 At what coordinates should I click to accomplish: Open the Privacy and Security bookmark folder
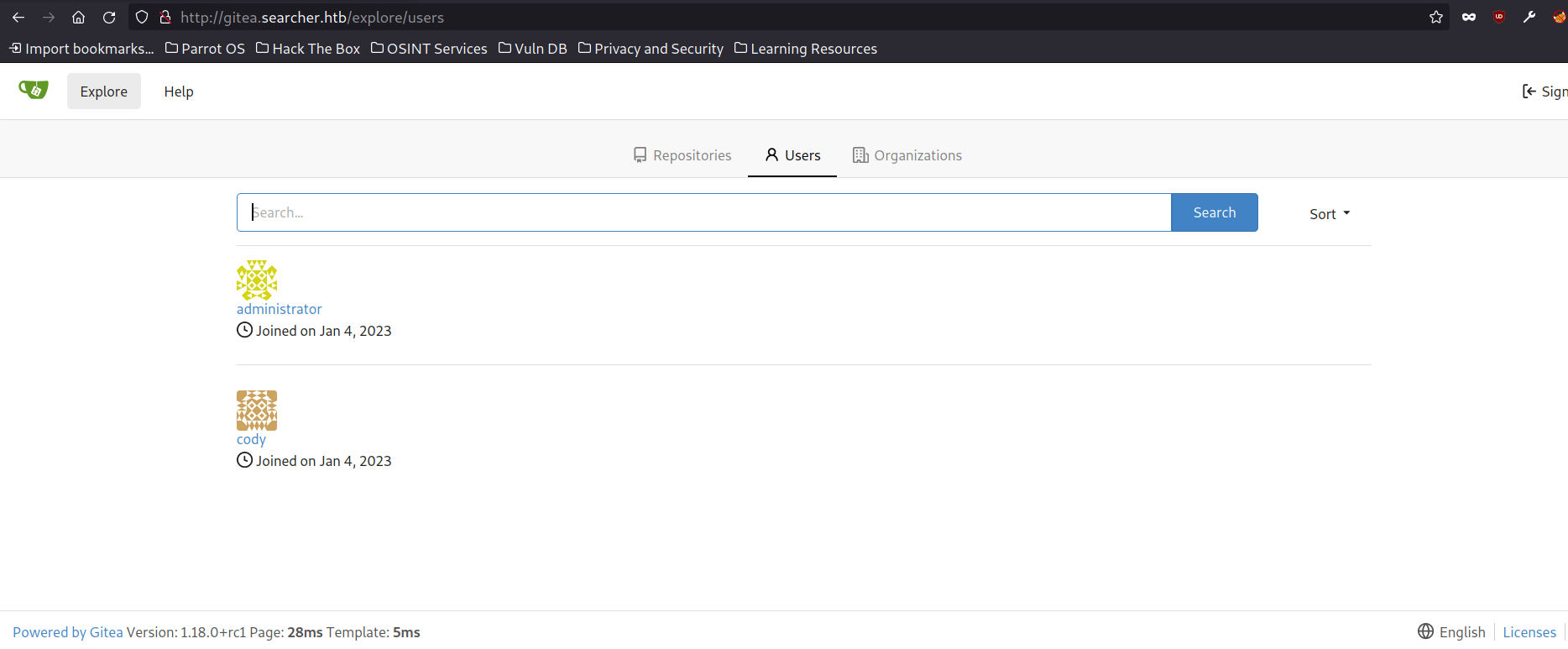point(651,49)
